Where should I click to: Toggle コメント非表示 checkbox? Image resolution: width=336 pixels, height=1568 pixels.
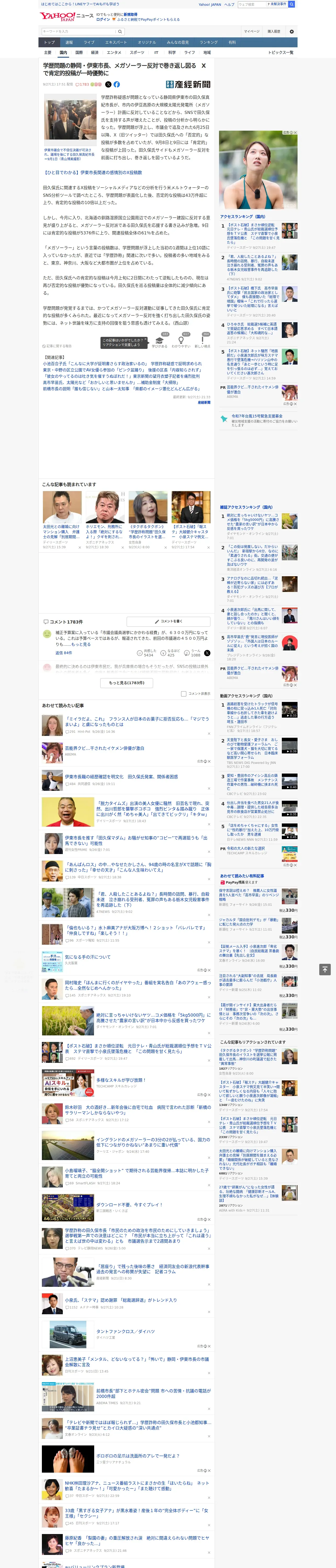[x=183, y=693]
